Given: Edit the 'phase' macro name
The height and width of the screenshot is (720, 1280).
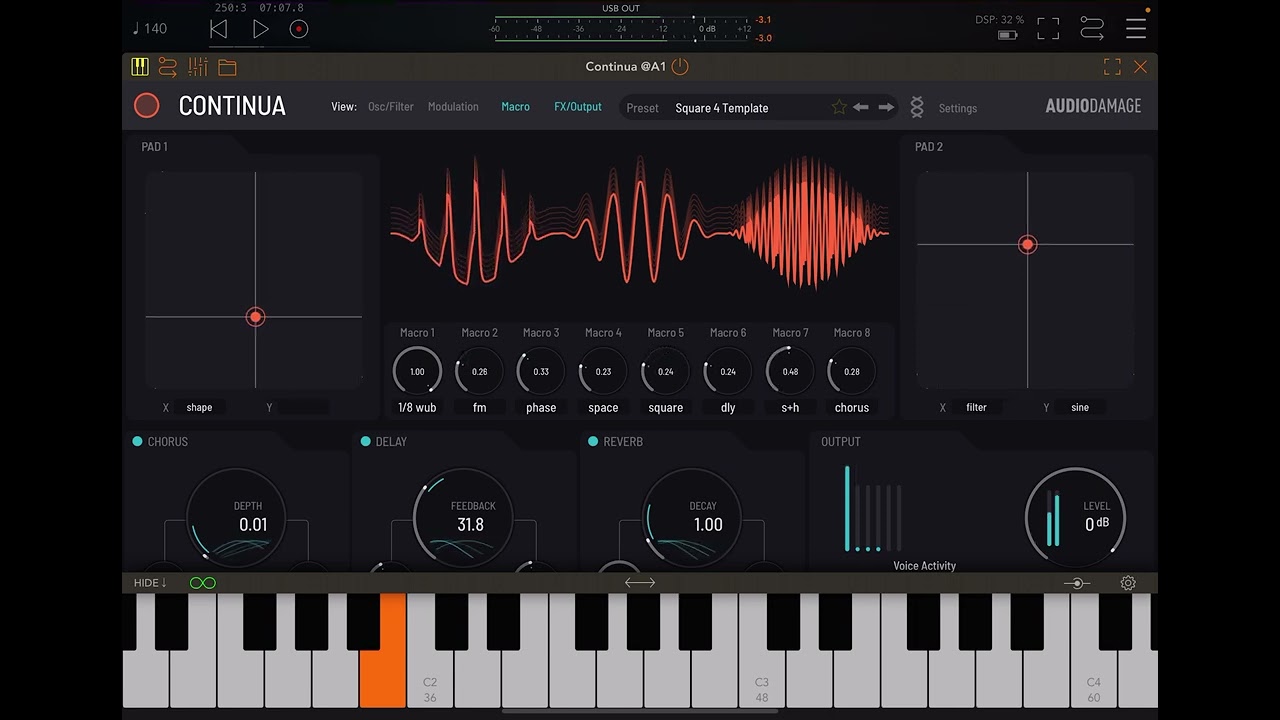Looking at the screenshot, I should click(541, 407).
